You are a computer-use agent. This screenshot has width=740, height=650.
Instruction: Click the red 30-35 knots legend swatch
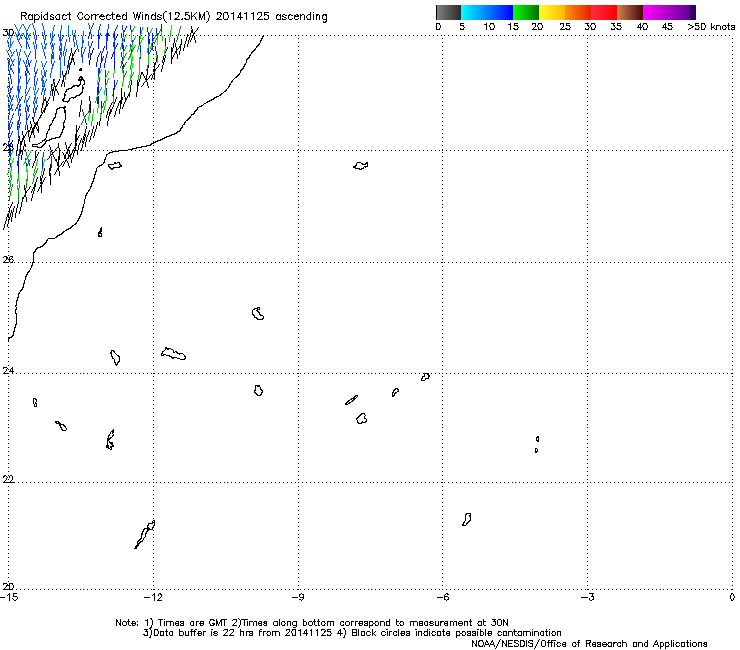[x=604, y=12]
